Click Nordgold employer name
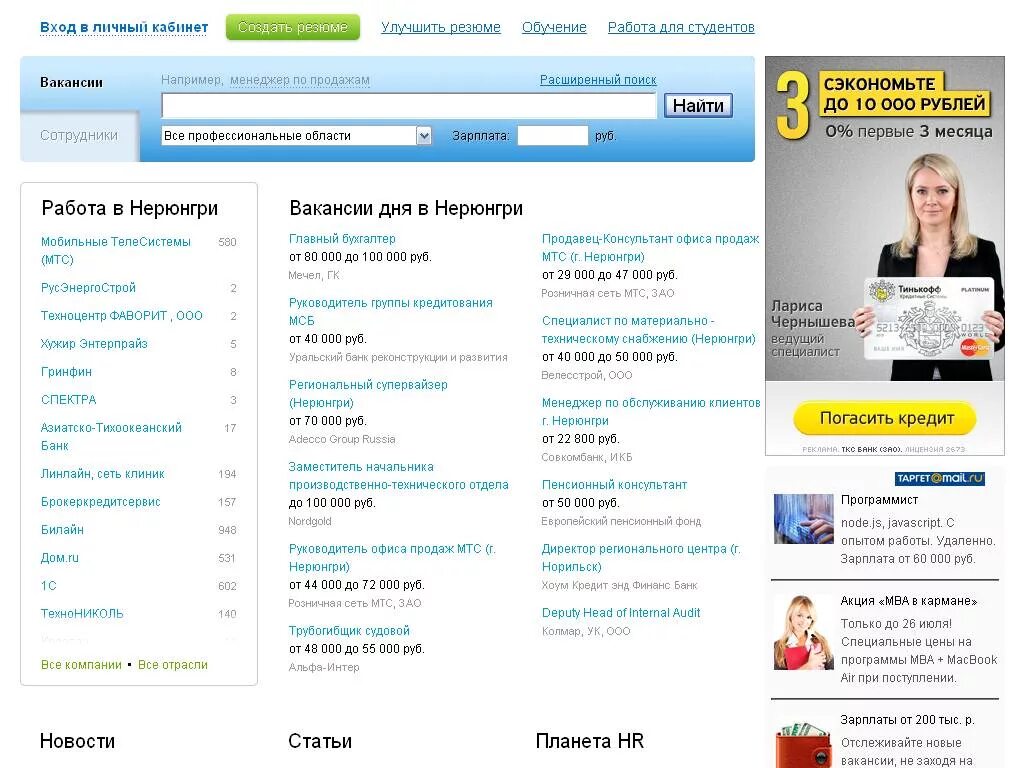The height and width of the screenshot is (768, 1024). click(x=310, y=522)
